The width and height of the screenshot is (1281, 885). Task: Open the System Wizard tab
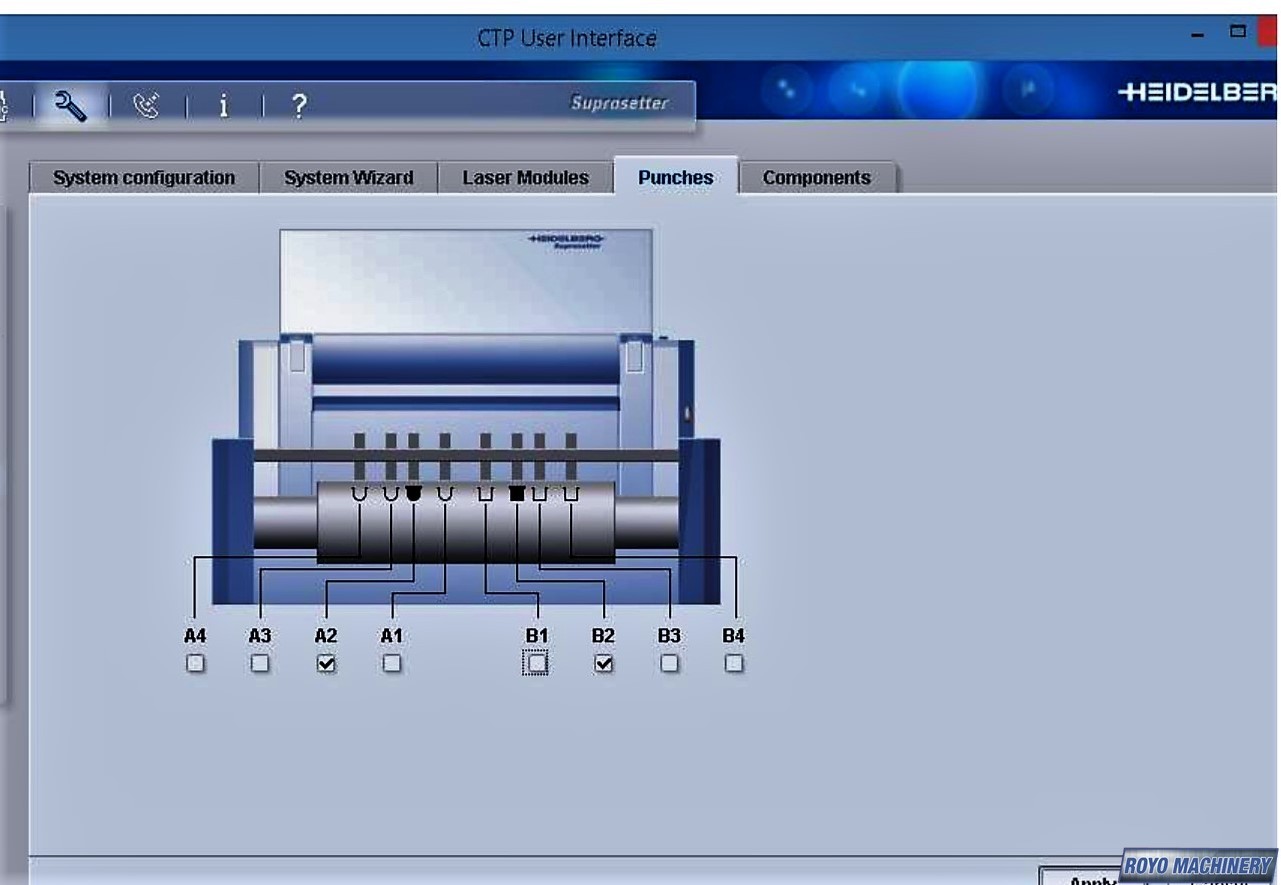(348, 178)
